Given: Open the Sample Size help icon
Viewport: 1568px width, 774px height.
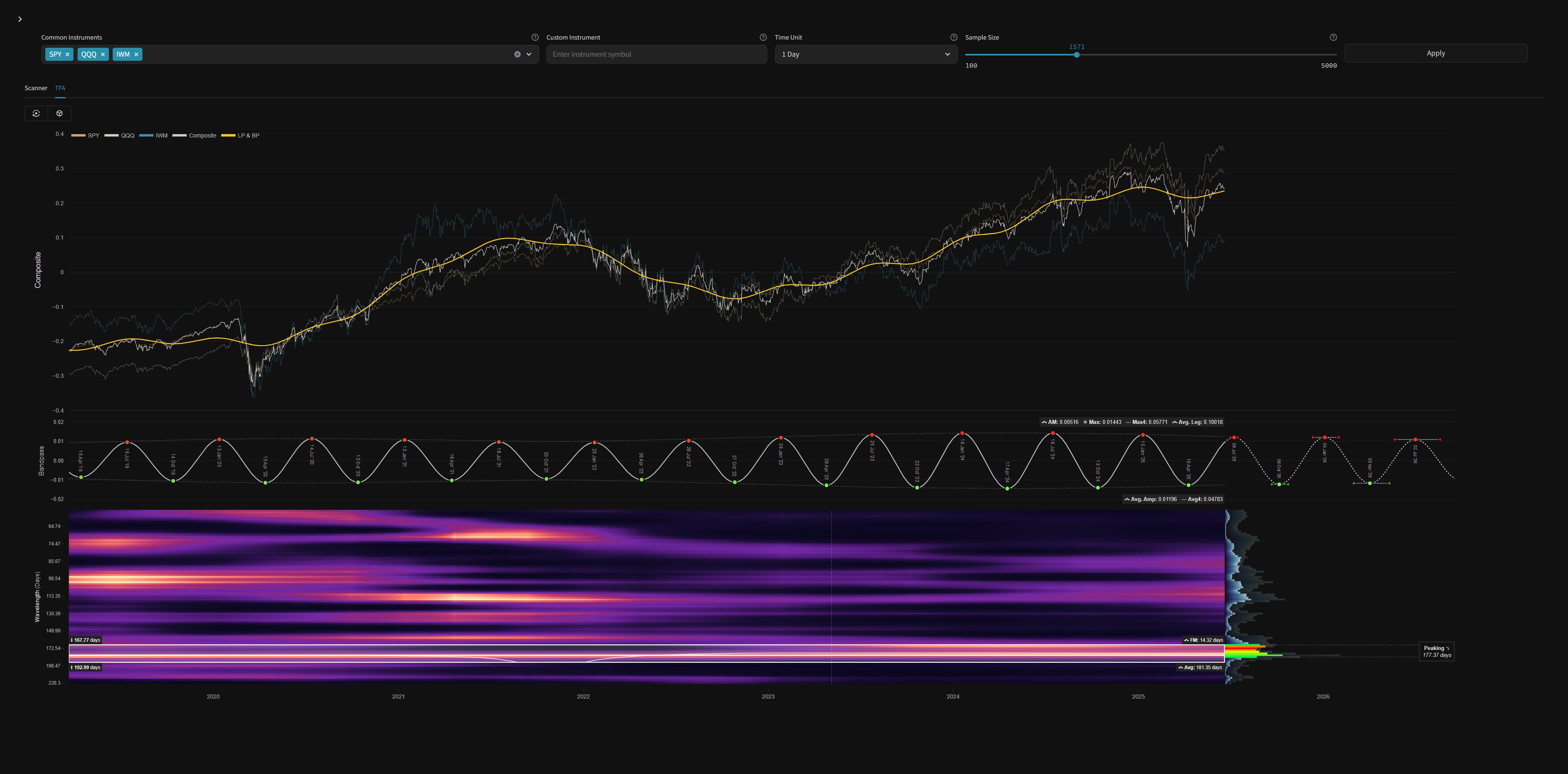Looking at the screenshot, I should coord(1333,38).
